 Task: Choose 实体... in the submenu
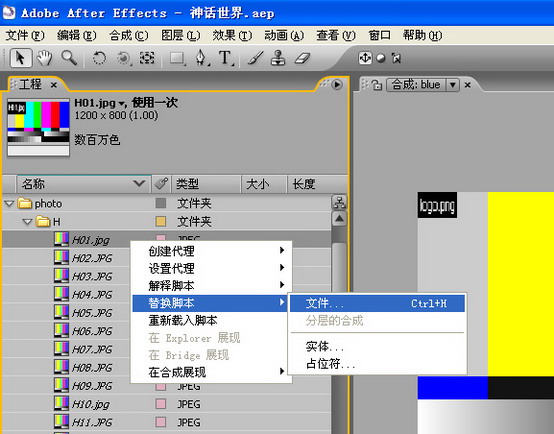pyautogui.click(x=377, y=346)
